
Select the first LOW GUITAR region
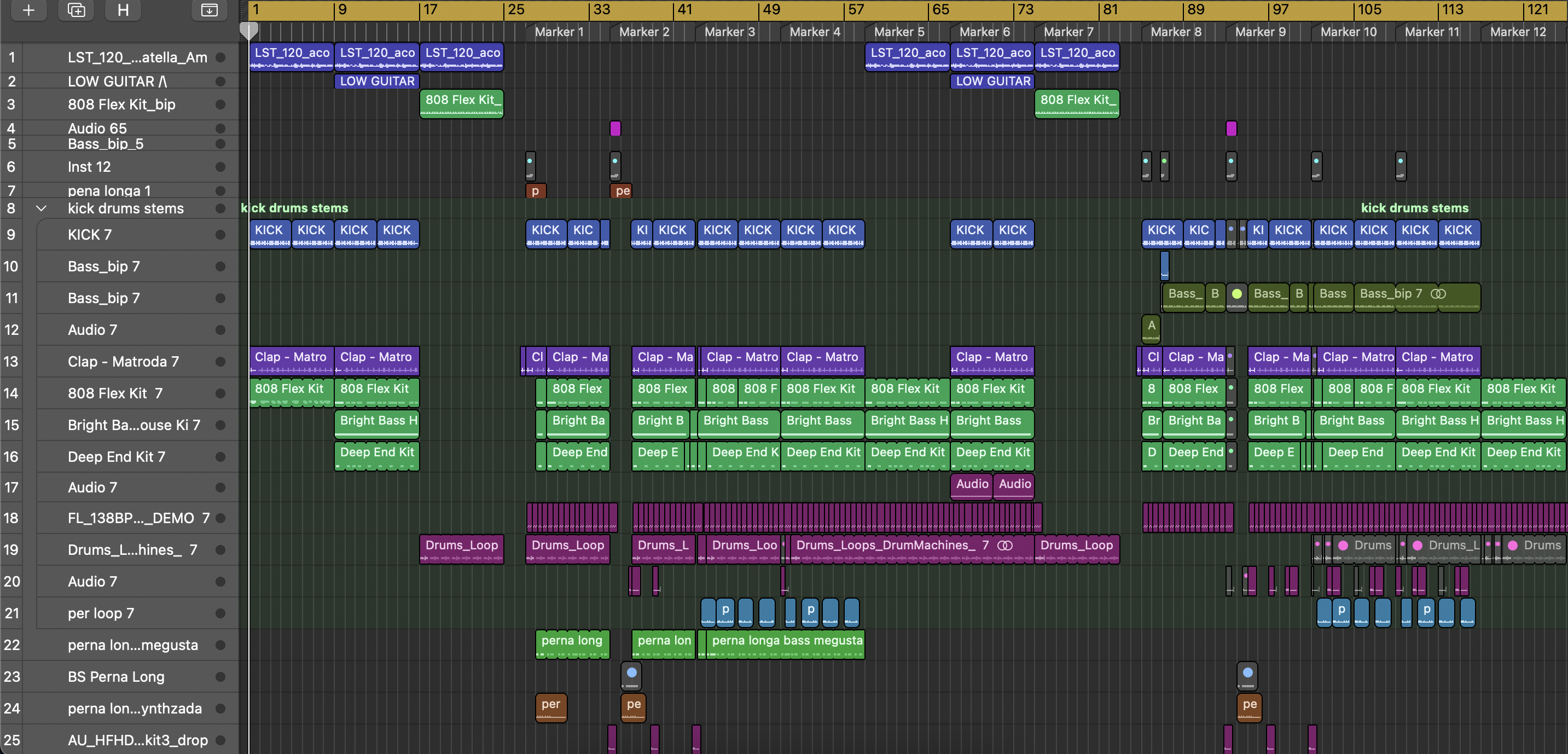[377, 82]
